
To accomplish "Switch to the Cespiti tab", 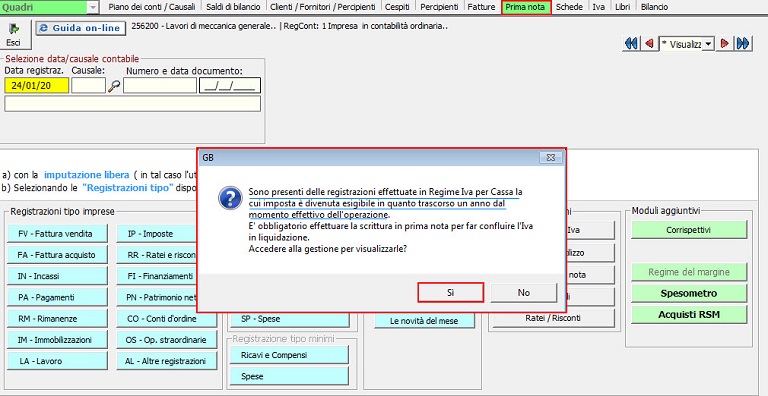I will click(x=397, y=7).
